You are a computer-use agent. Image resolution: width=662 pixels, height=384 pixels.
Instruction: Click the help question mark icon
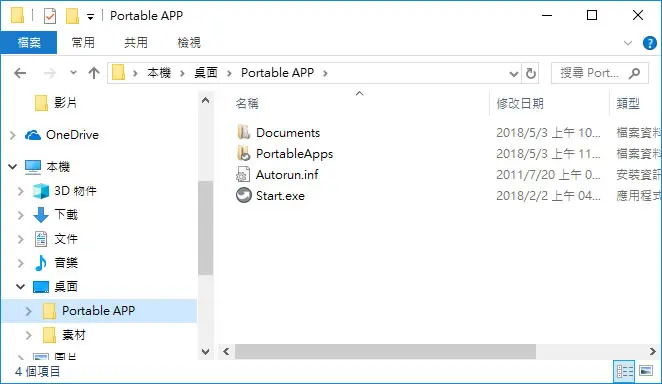click(649, 43)
